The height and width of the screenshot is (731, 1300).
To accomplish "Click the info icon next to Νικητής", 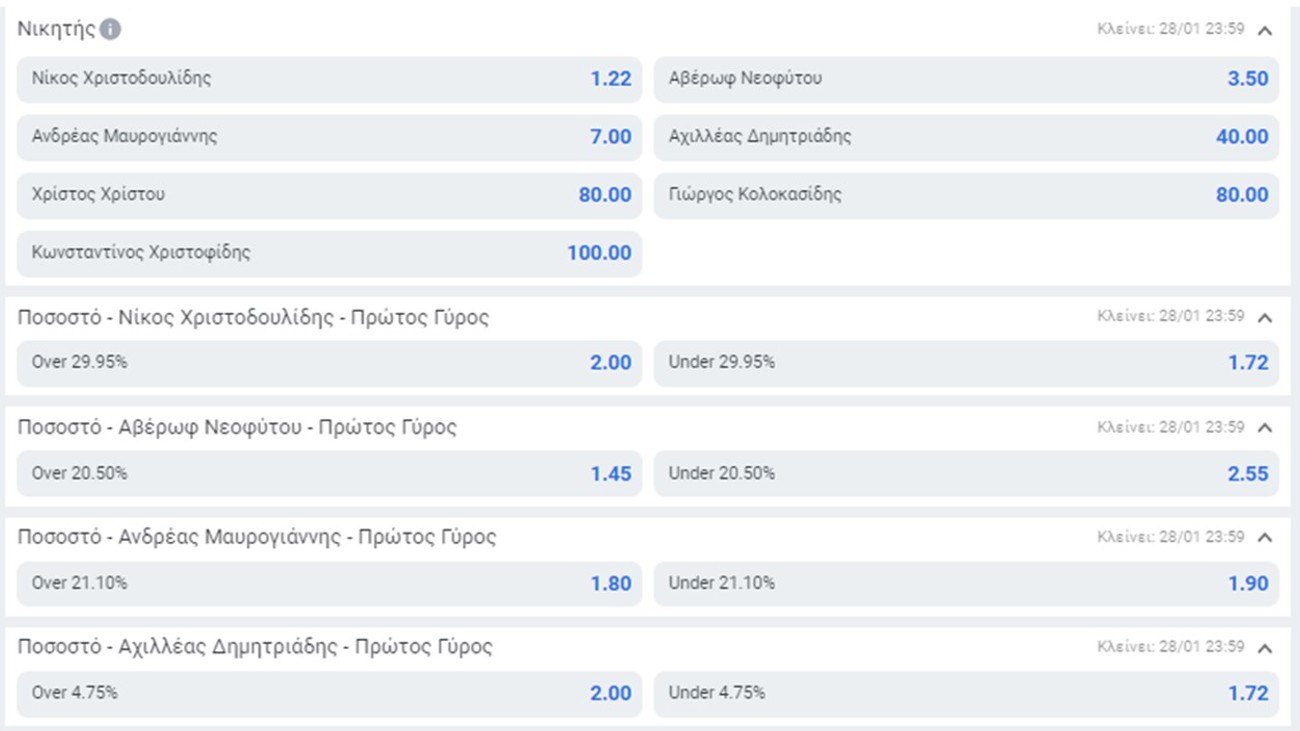I will coord(110,29).
